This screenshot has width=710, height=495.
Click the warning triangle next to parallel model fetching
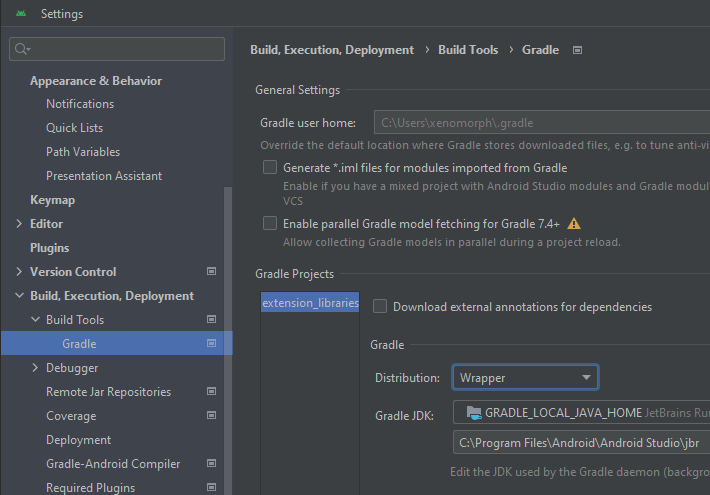[x=574, y=224]
